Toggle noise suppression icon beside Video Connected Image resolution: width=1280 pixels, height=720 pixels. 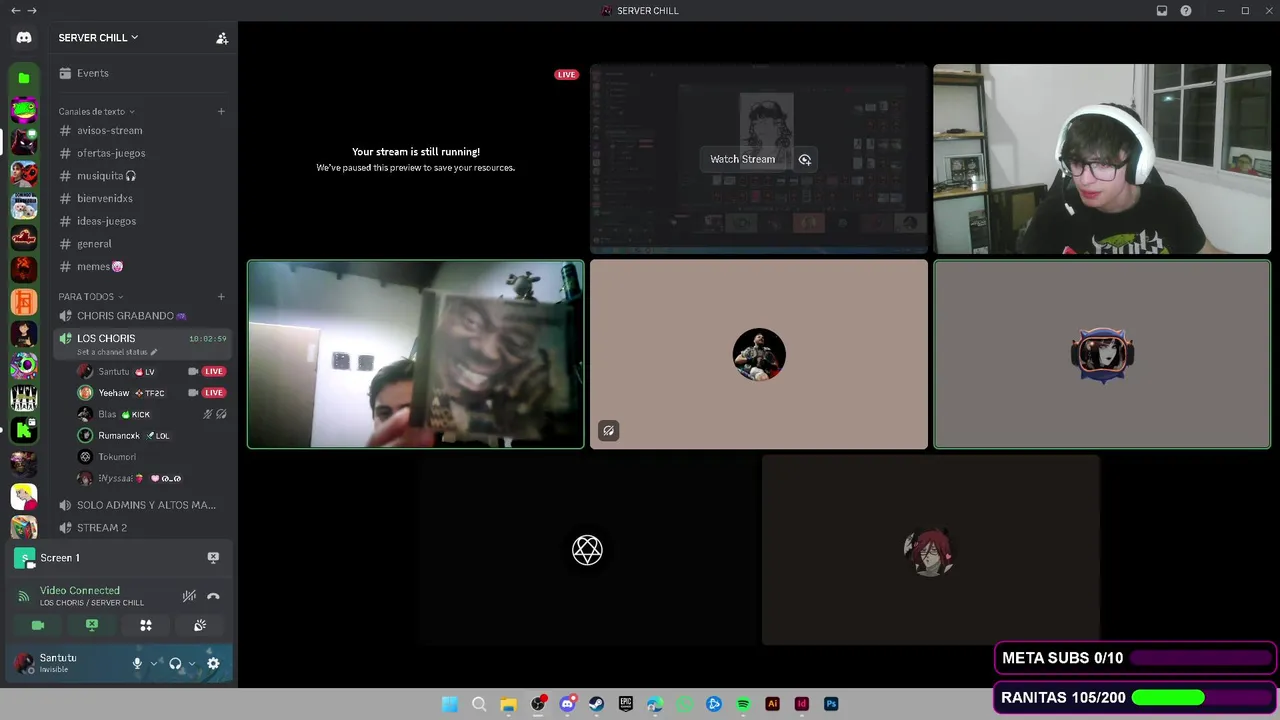coord(189,596)
